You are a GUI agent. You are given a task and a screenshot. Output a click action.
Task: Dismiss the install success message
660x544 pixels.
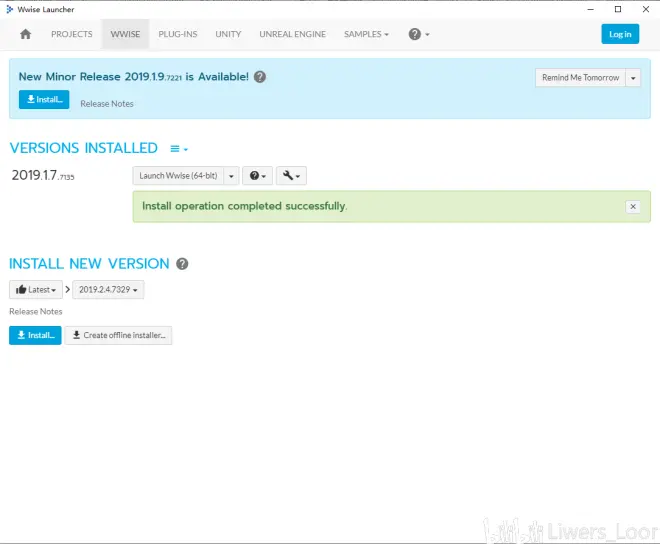[633, 207]
